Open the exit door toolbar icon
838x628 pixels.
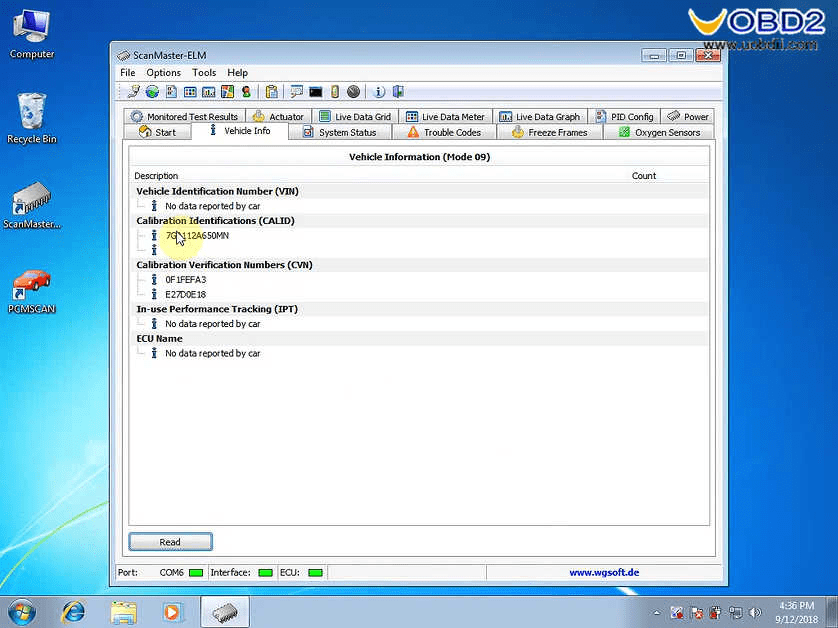pos(398,91)
